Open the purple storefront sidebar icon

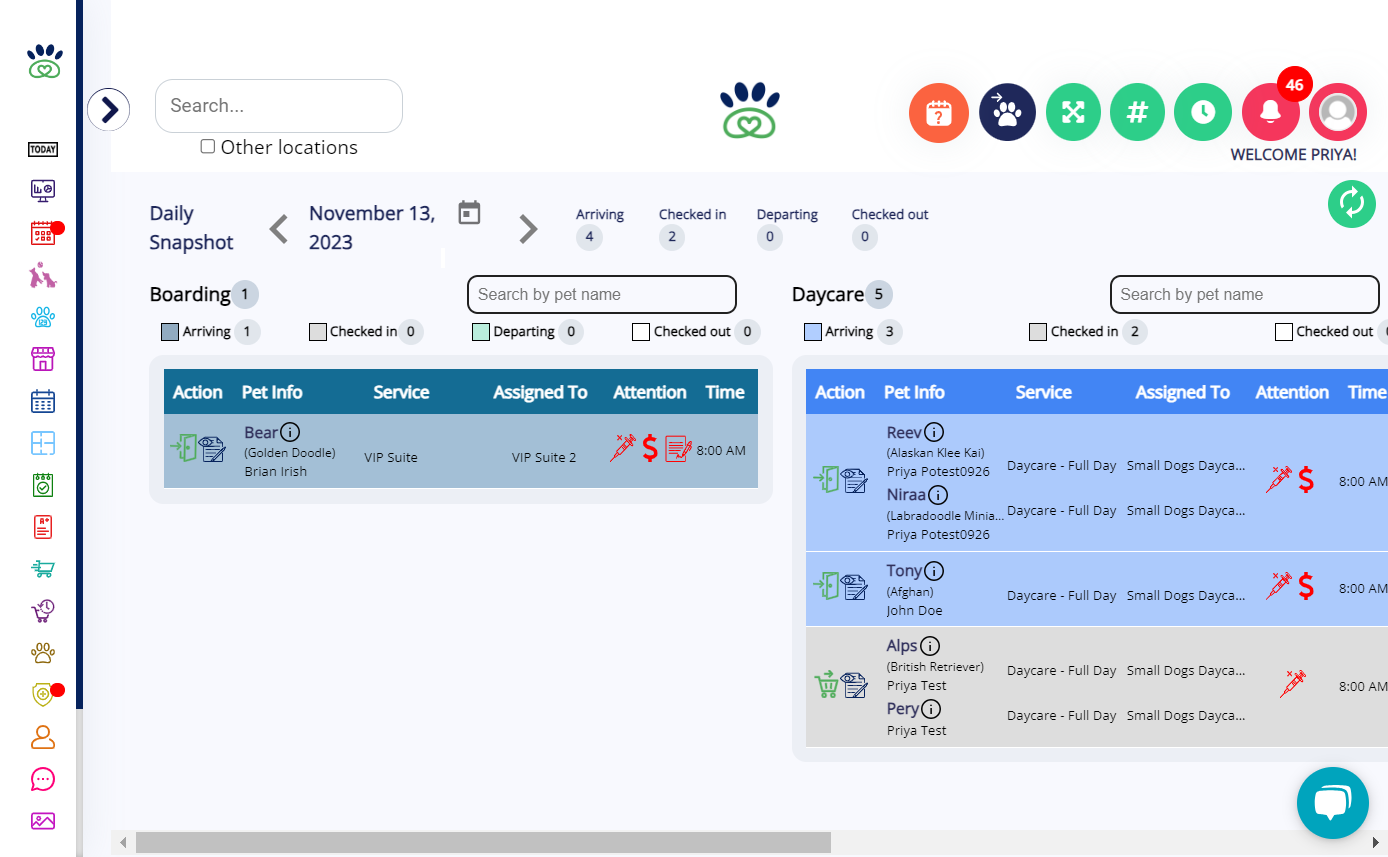click(43, 360)
